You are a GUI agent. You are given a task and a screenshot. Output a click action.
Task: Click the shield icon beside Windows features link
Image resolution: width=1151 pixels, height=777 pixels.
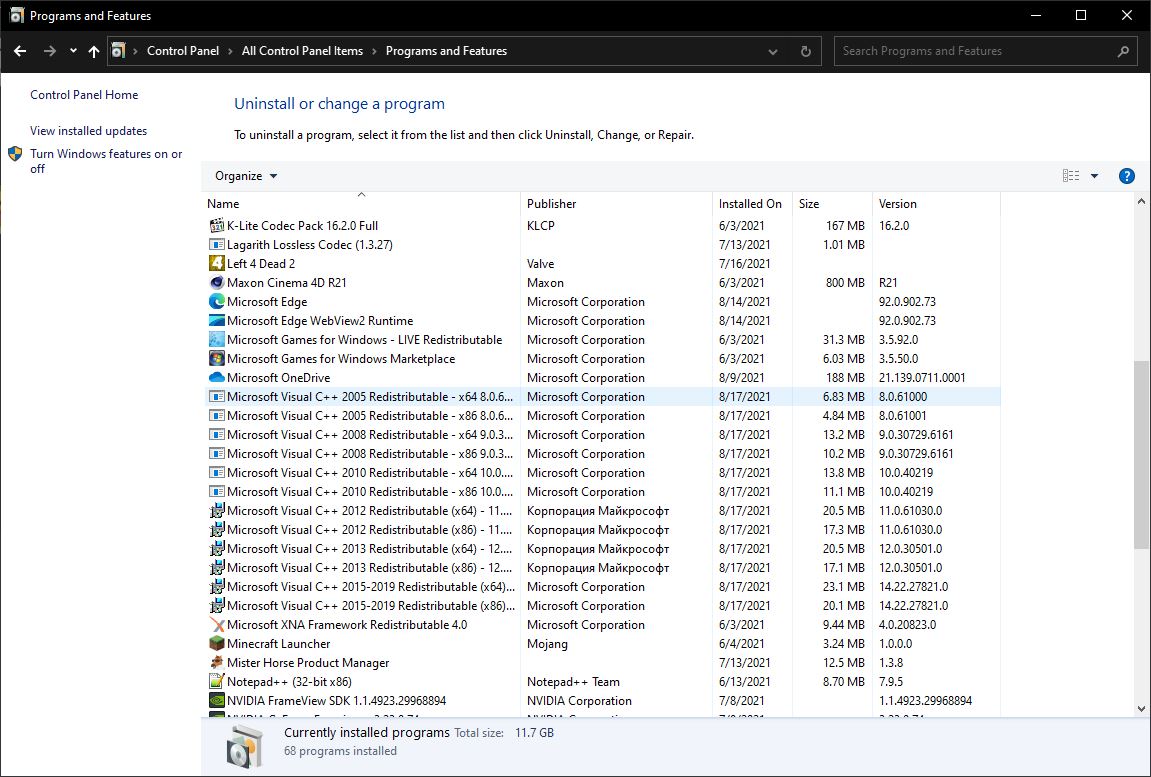pyautogui.click(x=14, y=154)
